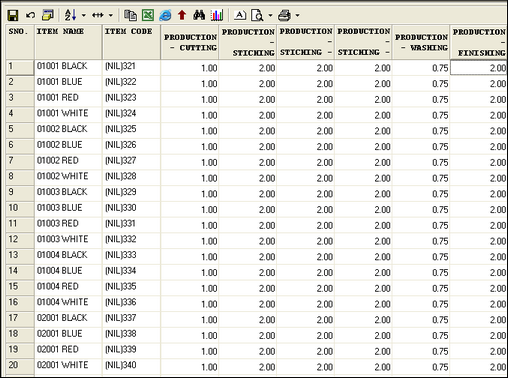Click the stacked windows icon in toolbar
508x378 pixels.
pos(48,15)
